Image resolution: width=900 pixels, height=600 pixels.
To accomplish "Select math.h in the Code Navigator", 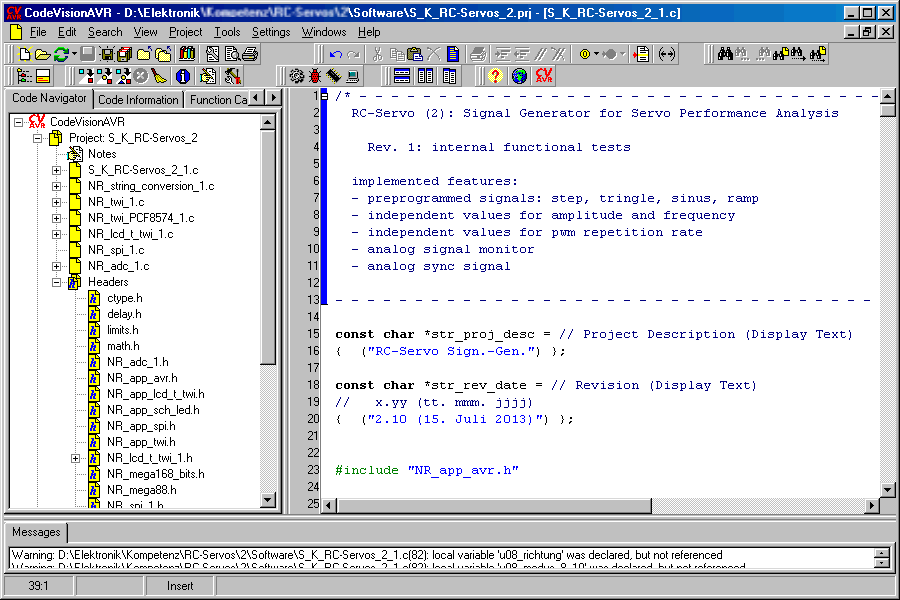I will click(x=124, y=346).
